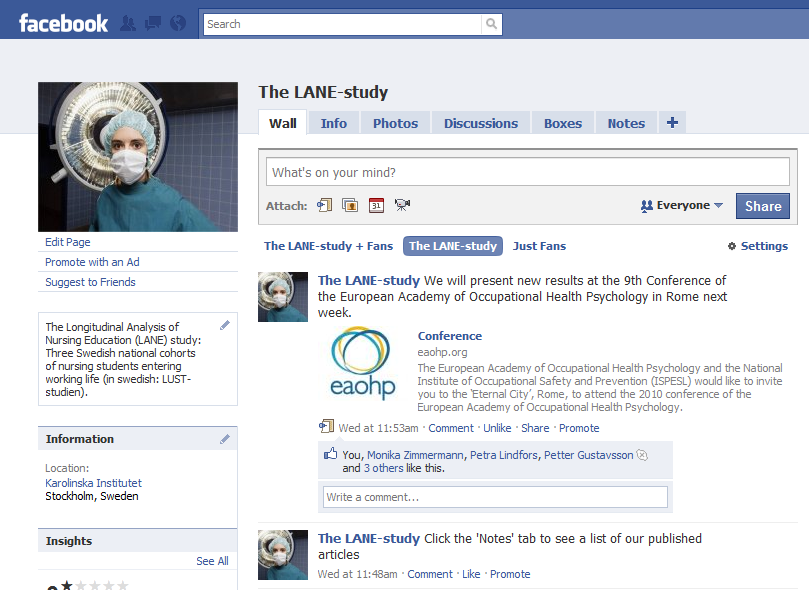Click the Write a comment field
This screenshot has width=809, height=590.
[495, 497]
